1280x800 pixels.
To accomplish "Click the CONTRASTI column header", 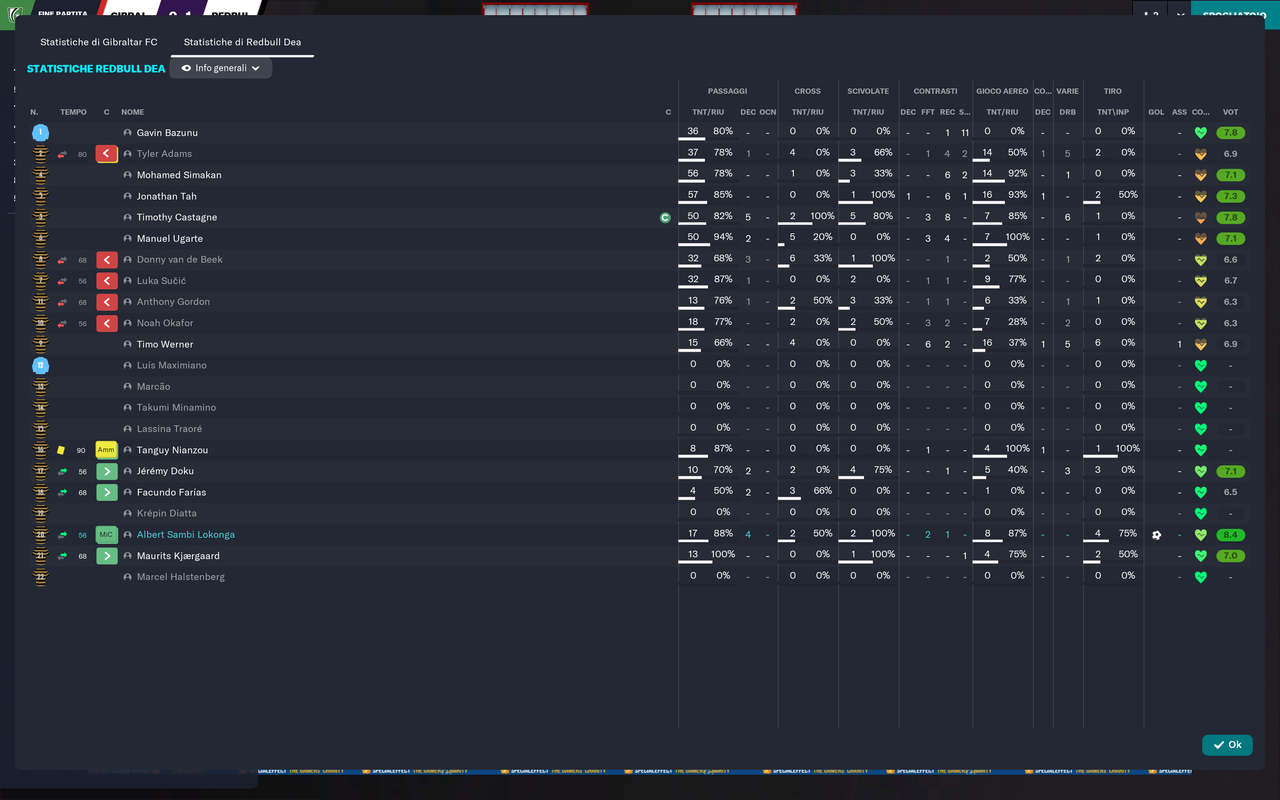I will pos(935,91).
